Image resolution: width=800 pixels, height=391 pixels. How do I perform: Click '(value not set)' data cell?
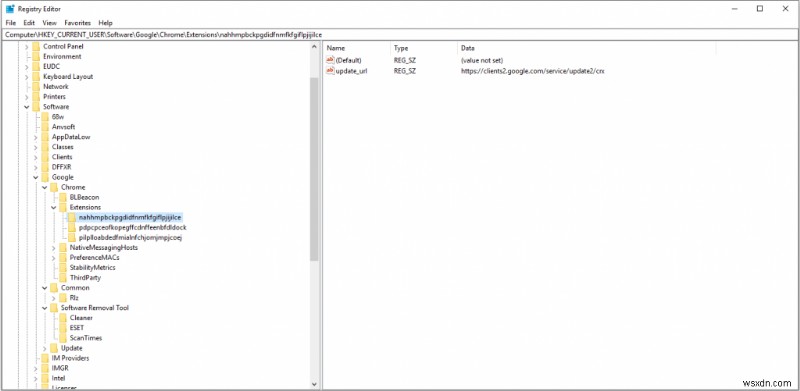click(x=482, y=60)
